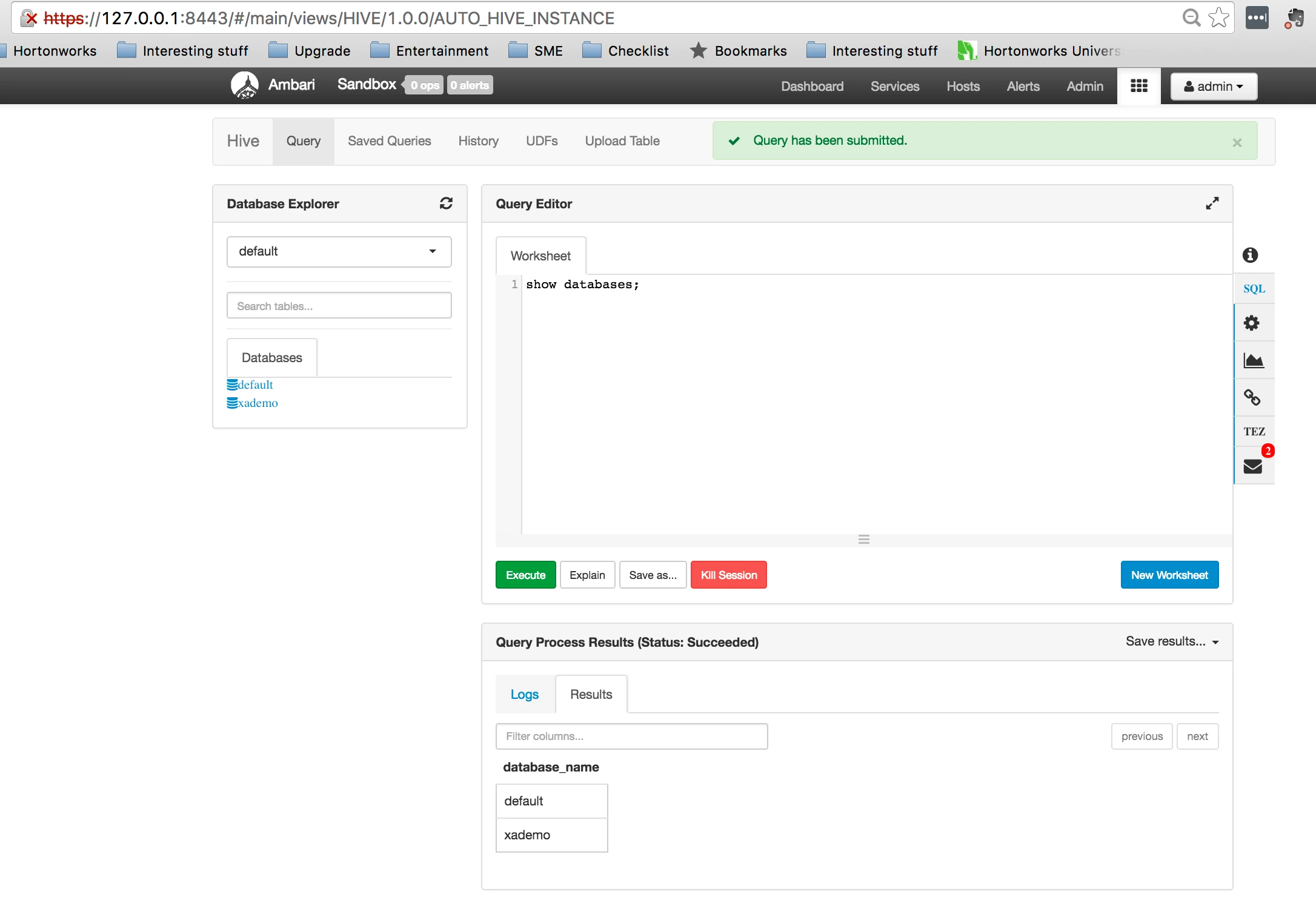
Task: Expand the Query Editor to fullscreen
Action: [x=1212, y=203]
